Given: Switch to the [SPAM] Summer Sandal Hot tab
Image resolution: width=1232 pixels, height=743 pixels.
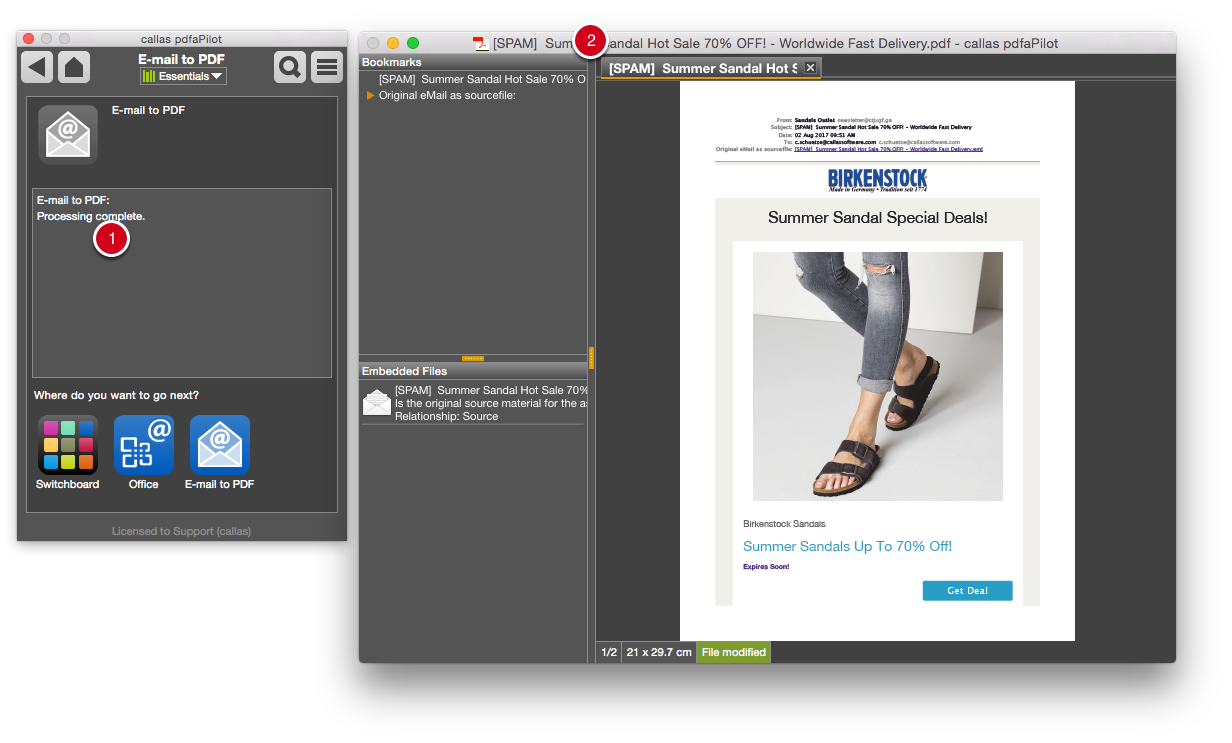Looking at the screenshot, I should coord(703,68).
